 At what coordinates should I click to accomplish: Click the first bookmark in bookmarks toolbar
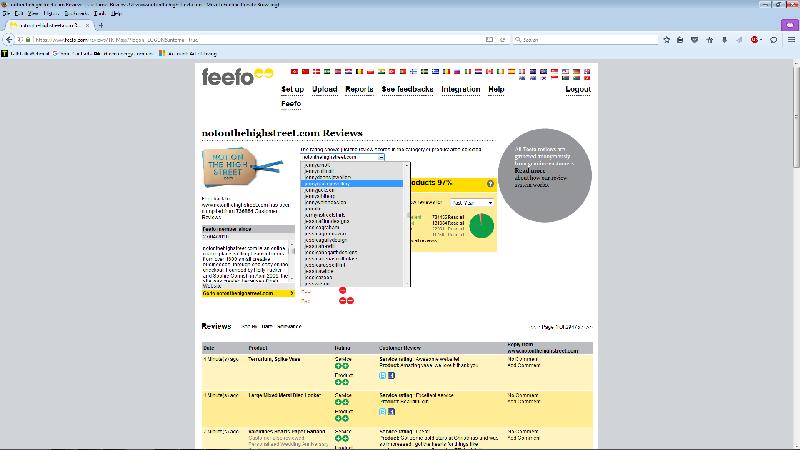point(26,53)
